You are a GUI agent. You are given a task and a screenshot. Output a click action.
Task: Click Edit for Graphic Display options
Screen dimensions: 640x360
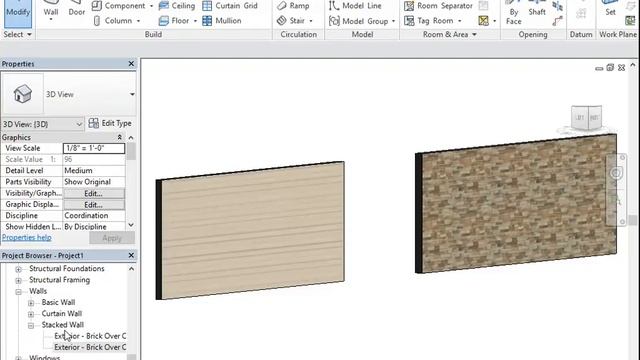tap(94, 205)
